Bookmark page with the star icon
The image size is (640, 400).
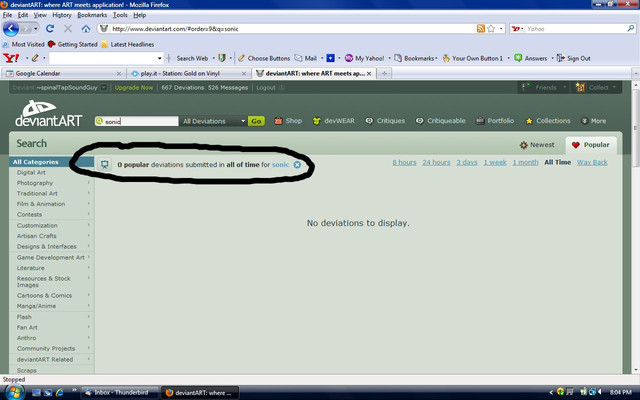[491, 29]
